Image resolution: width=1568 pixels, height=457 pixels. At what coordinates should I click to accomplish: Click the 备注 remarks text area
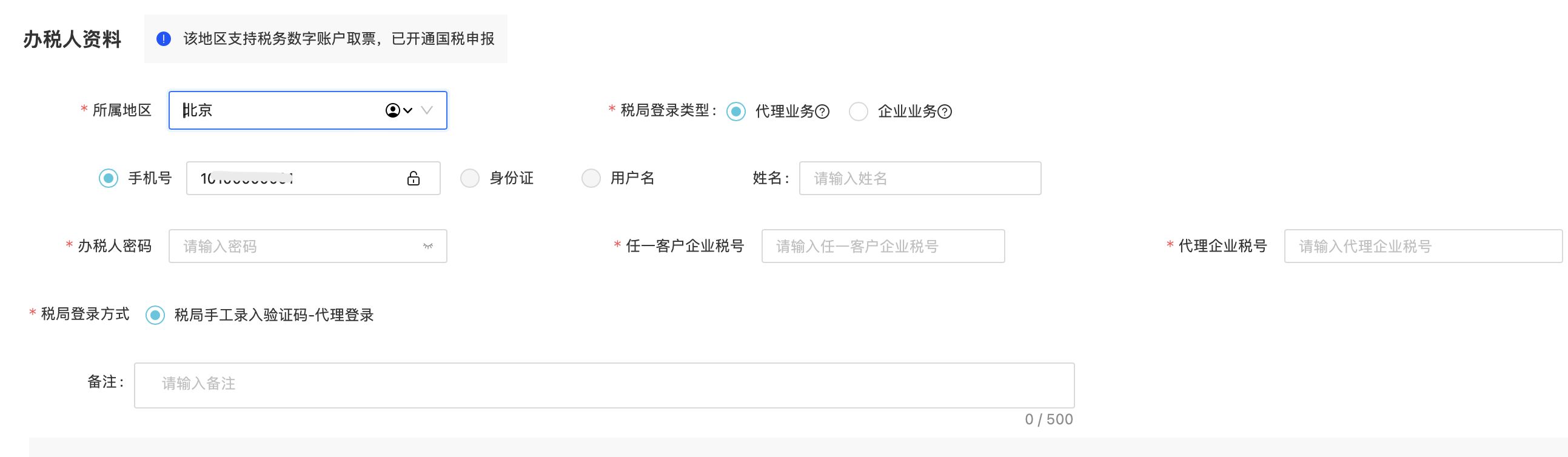point(604,385)
